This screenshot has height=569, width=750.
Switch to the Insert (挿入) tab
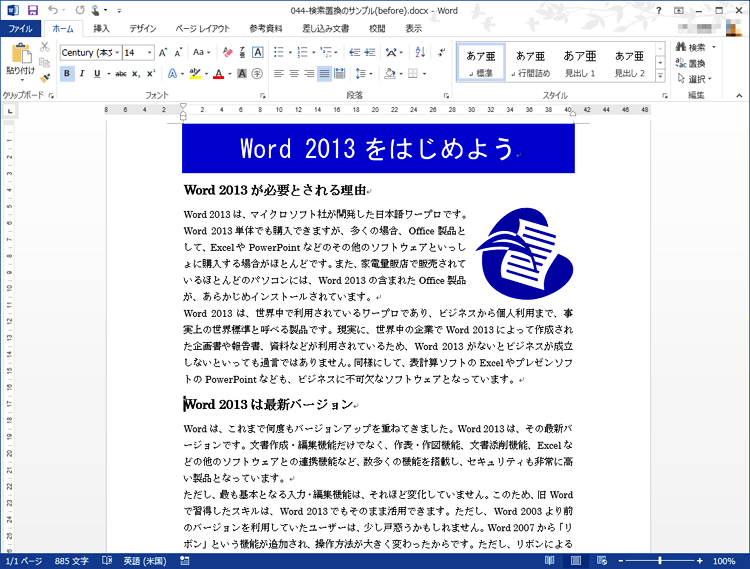coord(101,29)
